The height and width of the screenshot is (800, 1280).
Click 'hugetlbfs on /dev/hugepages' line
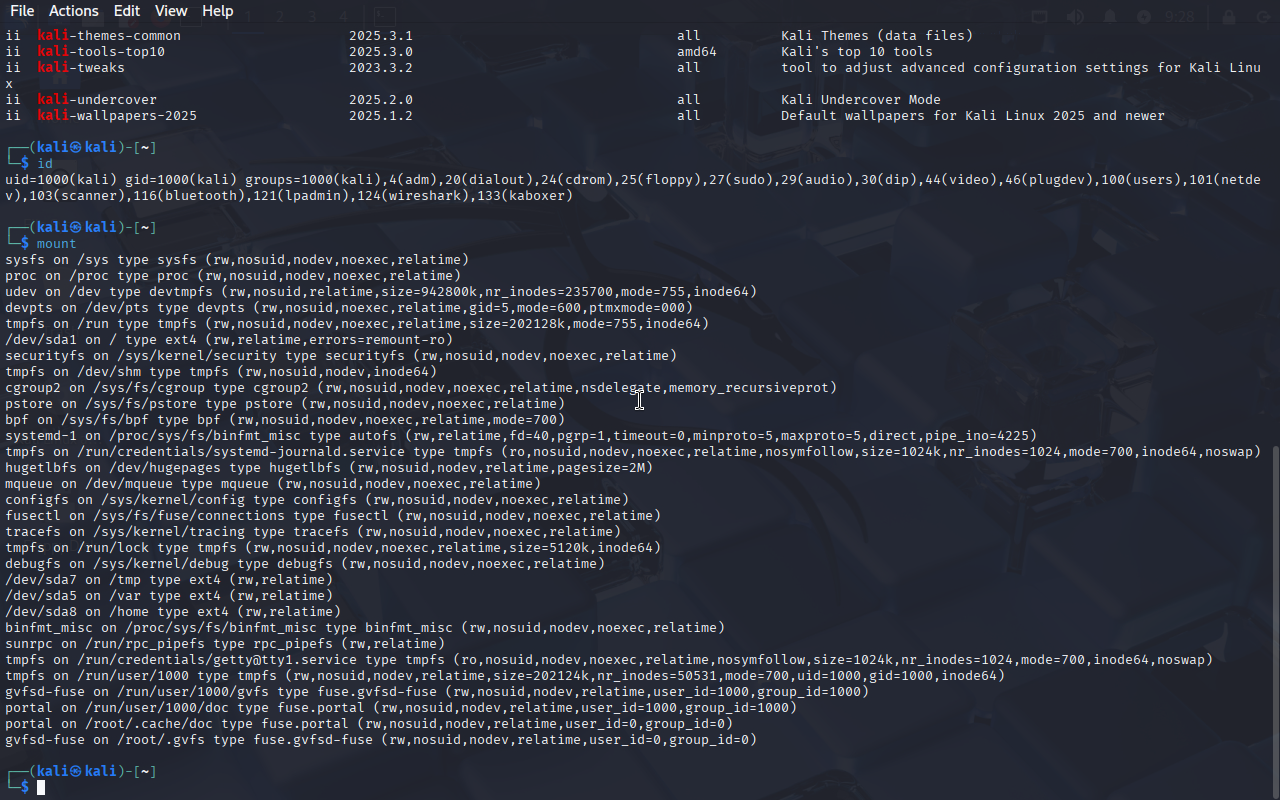pos(329,468)
